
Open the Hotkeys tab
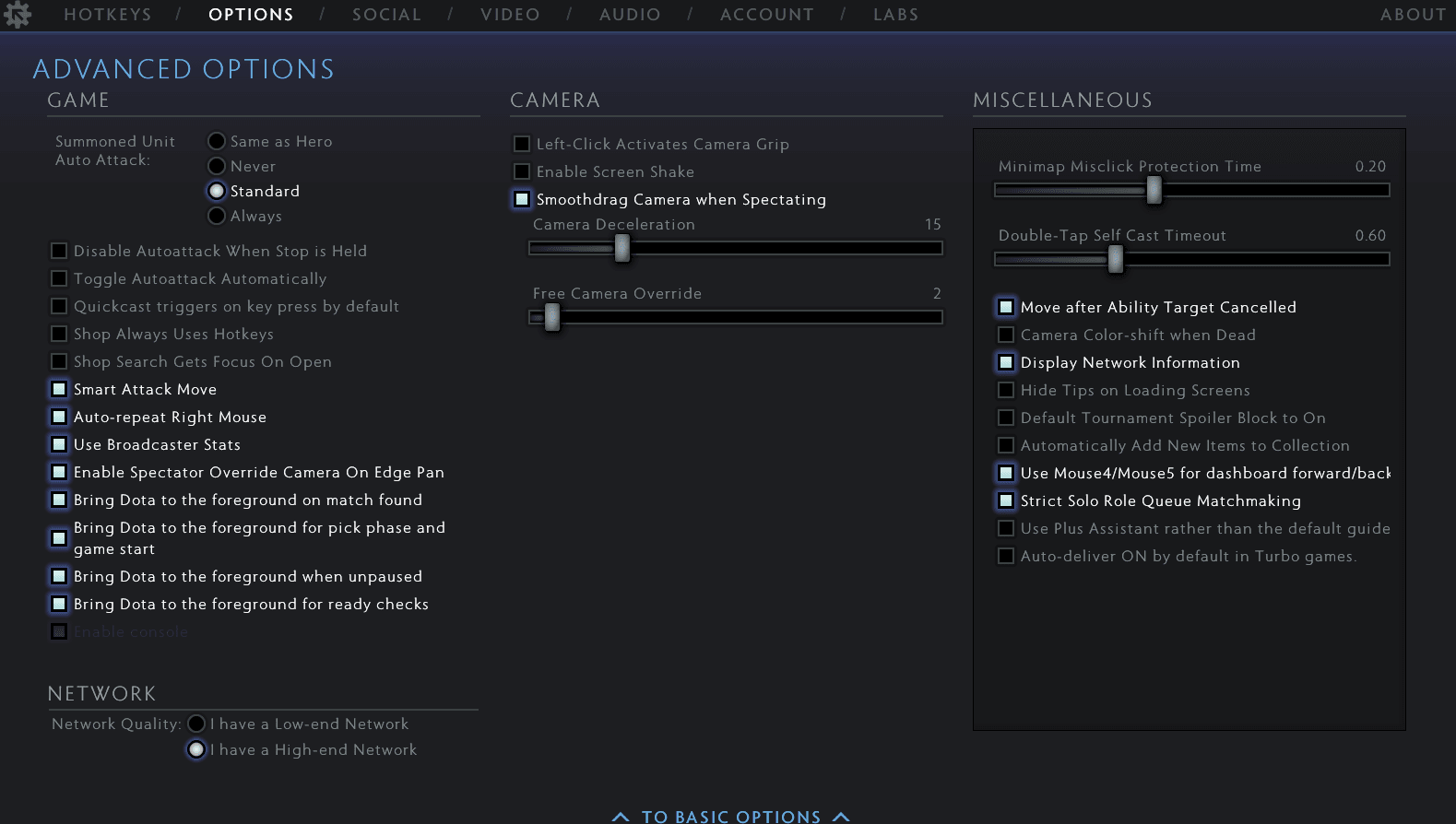[x=108, y=15]
